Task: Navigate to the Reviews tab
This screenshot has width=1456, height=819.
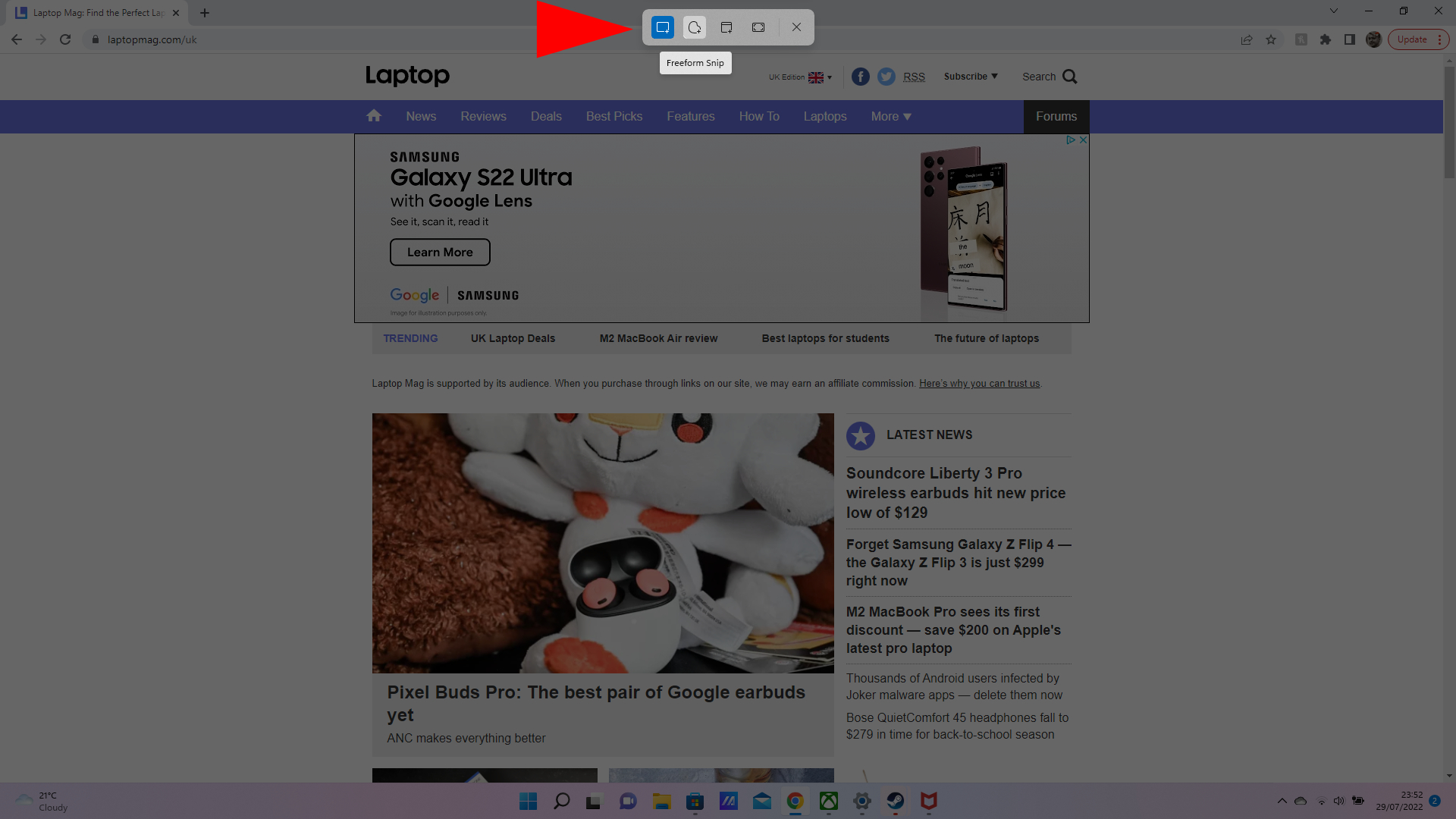Action: click(x=483, y=116)
